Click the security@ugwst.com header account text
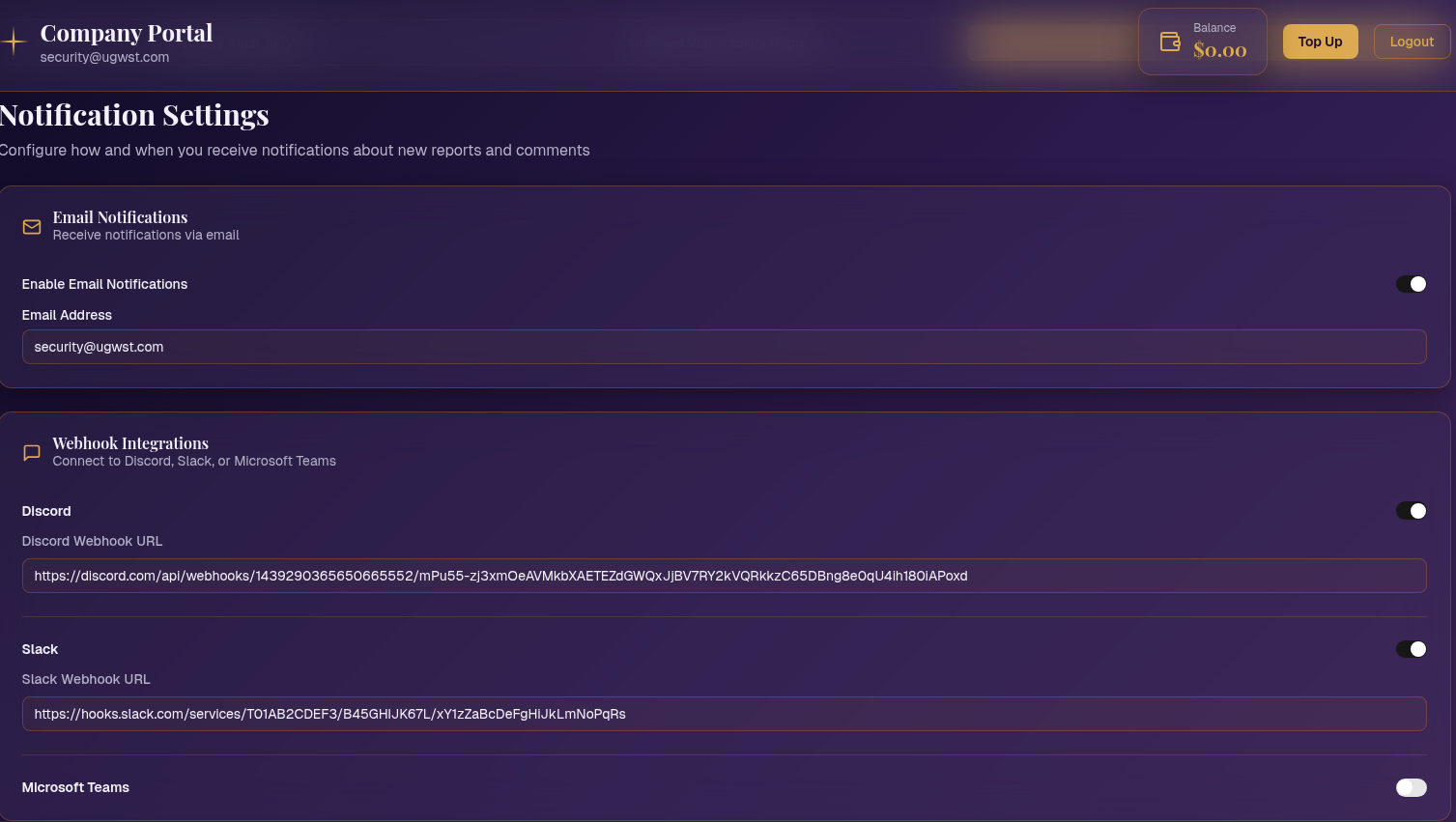Viewport: 1456px width, 822px height. tap(104, 57)
